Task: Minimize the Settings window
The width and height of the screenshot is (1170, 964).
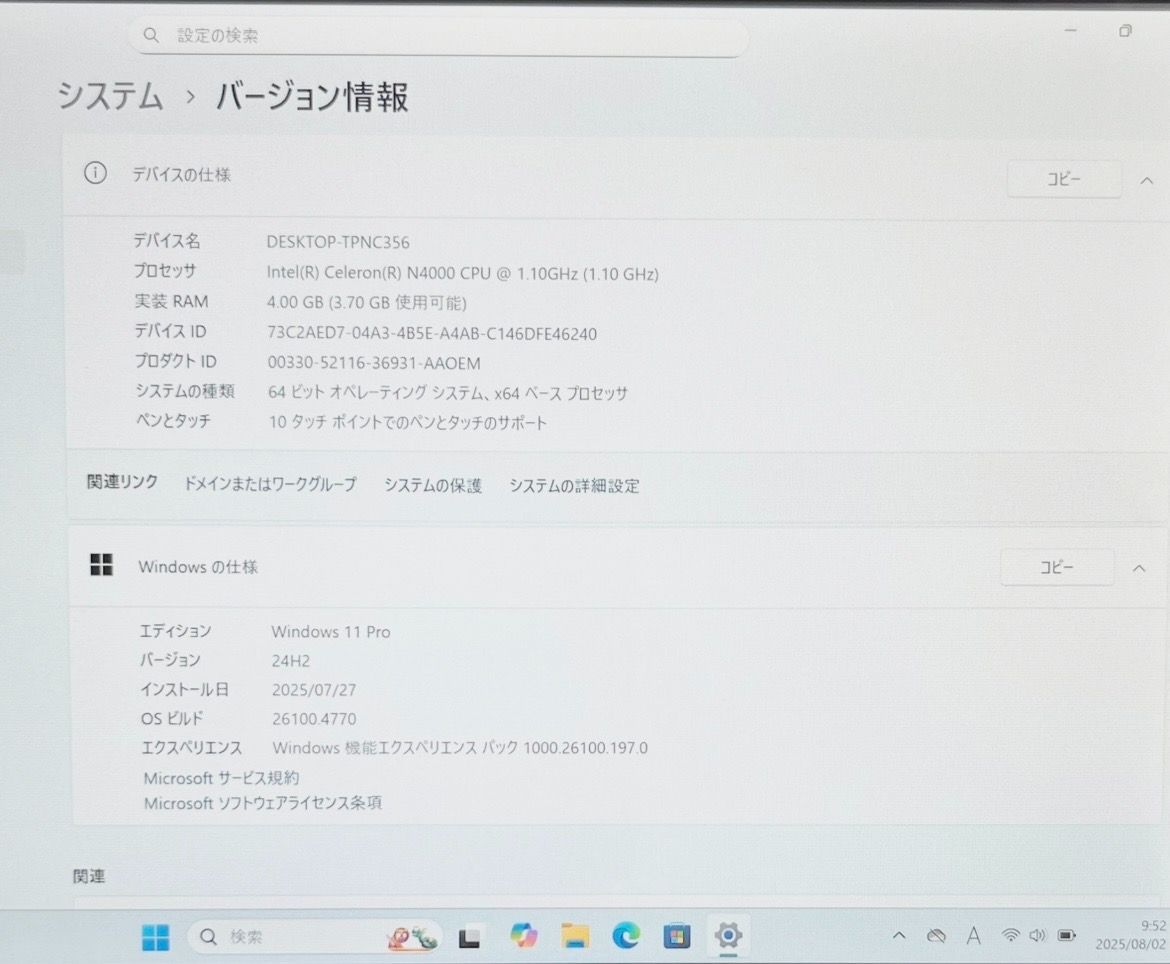Action: point(1071,31)
